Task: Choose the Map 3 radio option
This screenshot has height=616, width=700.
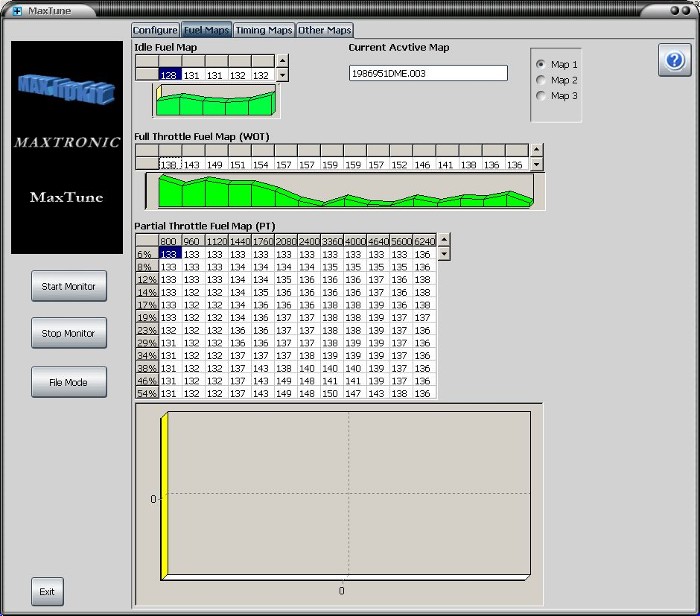Action: click(542, 96)
